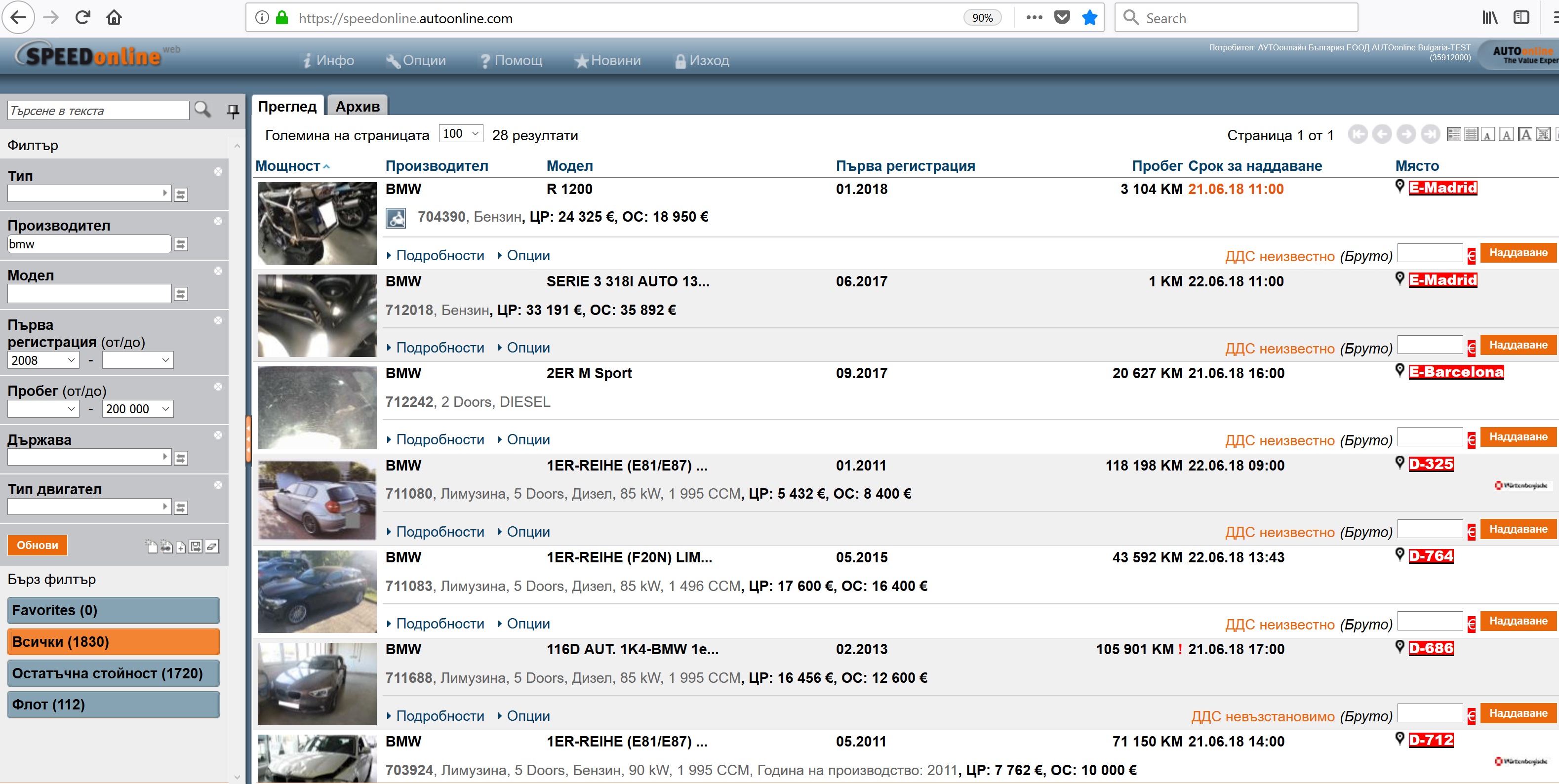Select the largest font size A icon
The image size is (1559, 784).
point(1525,134)
